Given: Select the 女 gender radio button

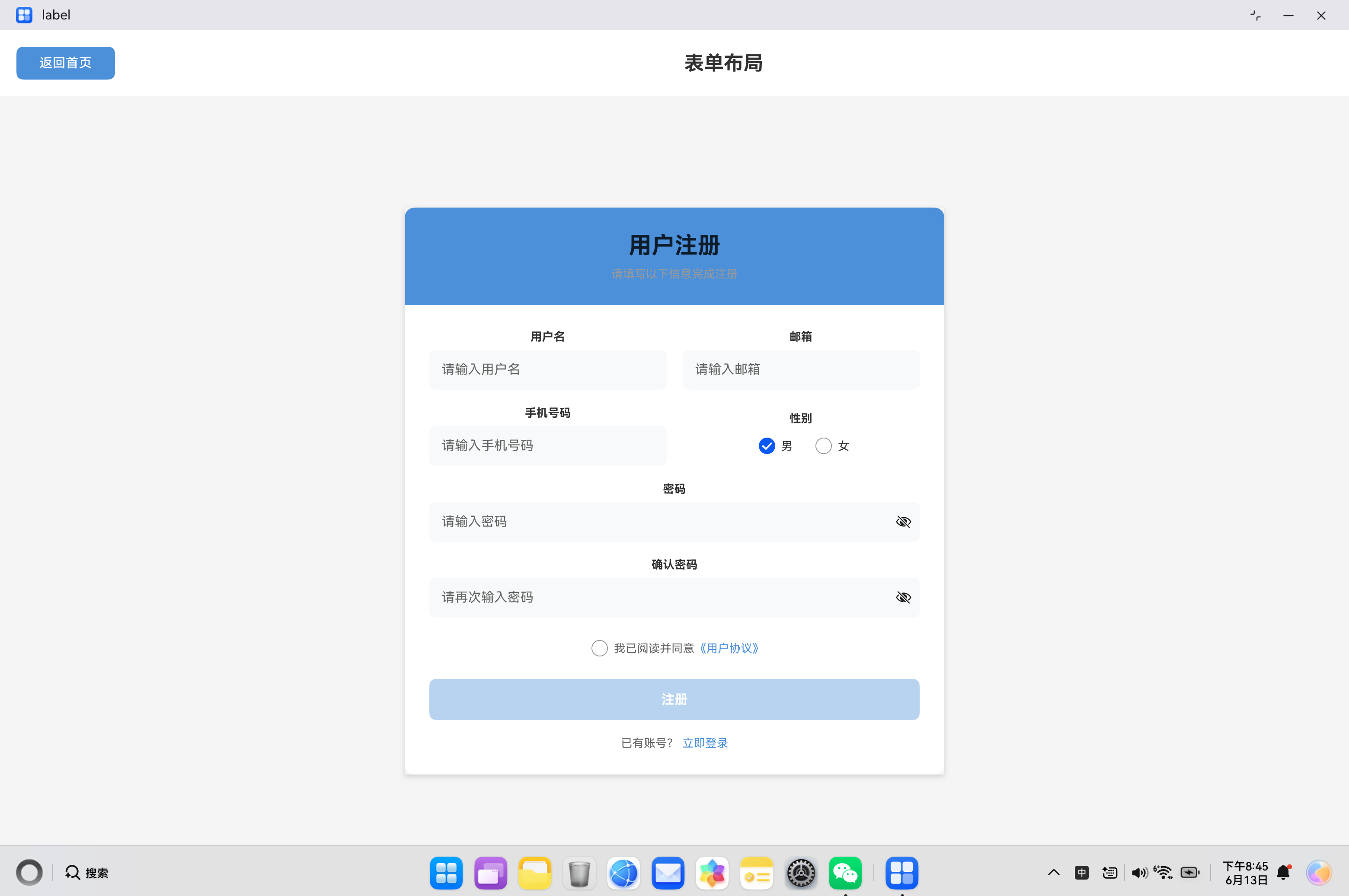Looking at the screenshot, I should (823, 446).
